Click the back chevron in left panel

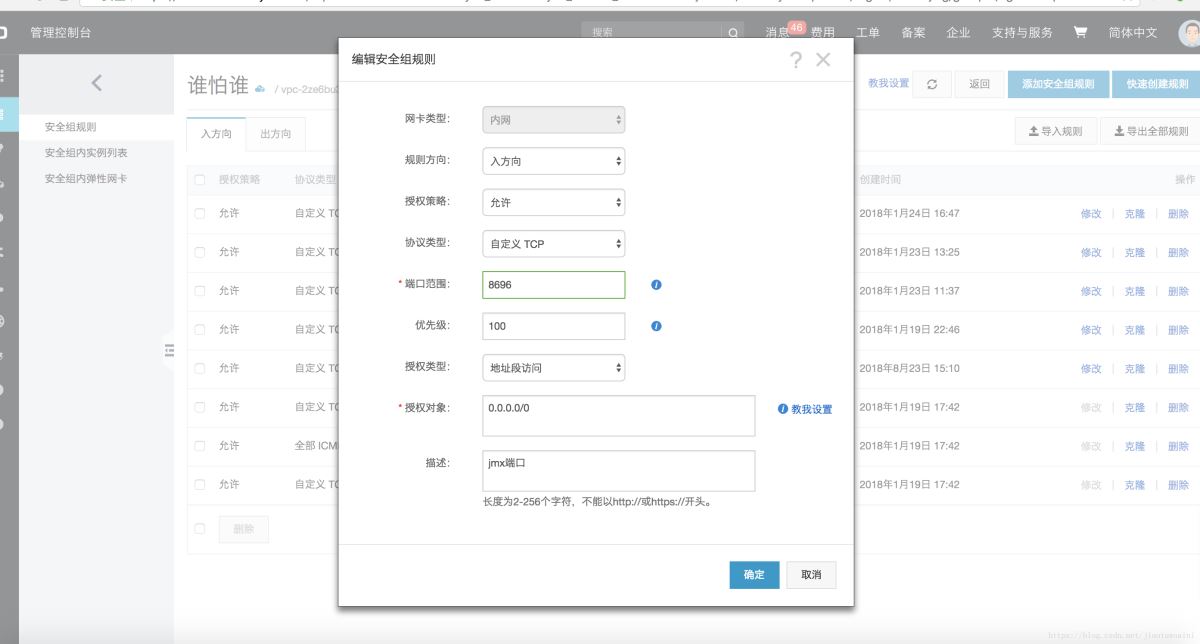pyautogui.click(x=96, y=83)
